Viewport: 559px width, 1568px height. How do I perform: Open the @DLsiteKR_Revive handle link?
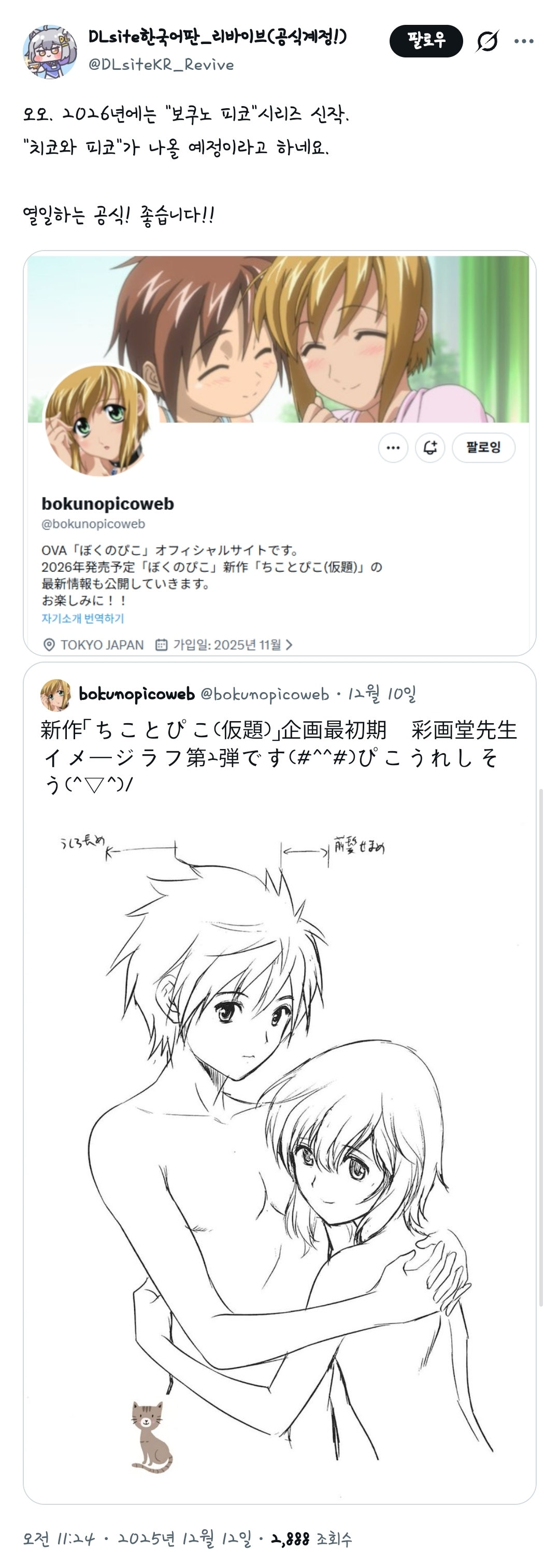click(161, 65)
